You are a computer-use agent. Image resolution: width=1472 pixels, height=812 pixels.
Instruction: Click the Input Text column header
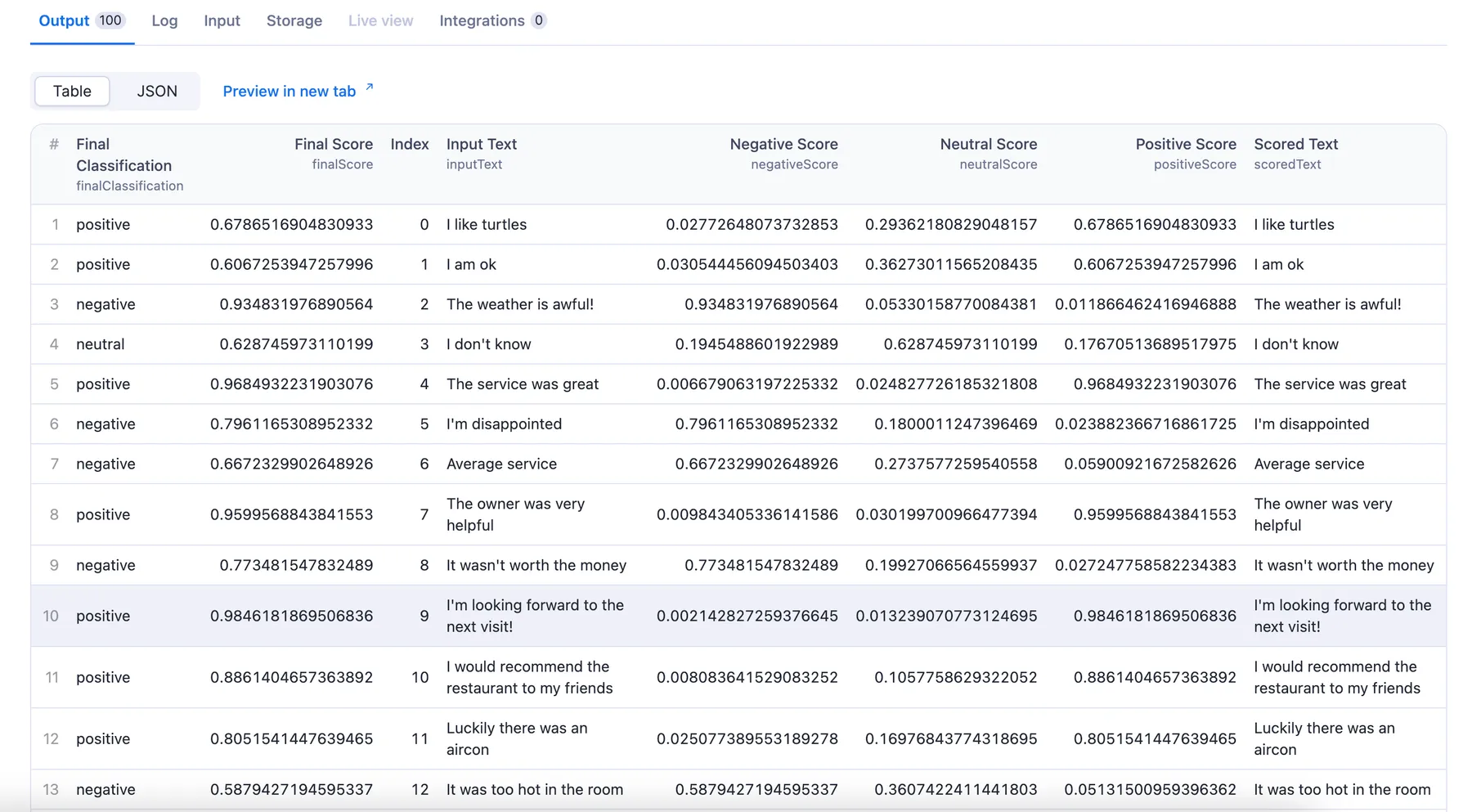point(482,153)
